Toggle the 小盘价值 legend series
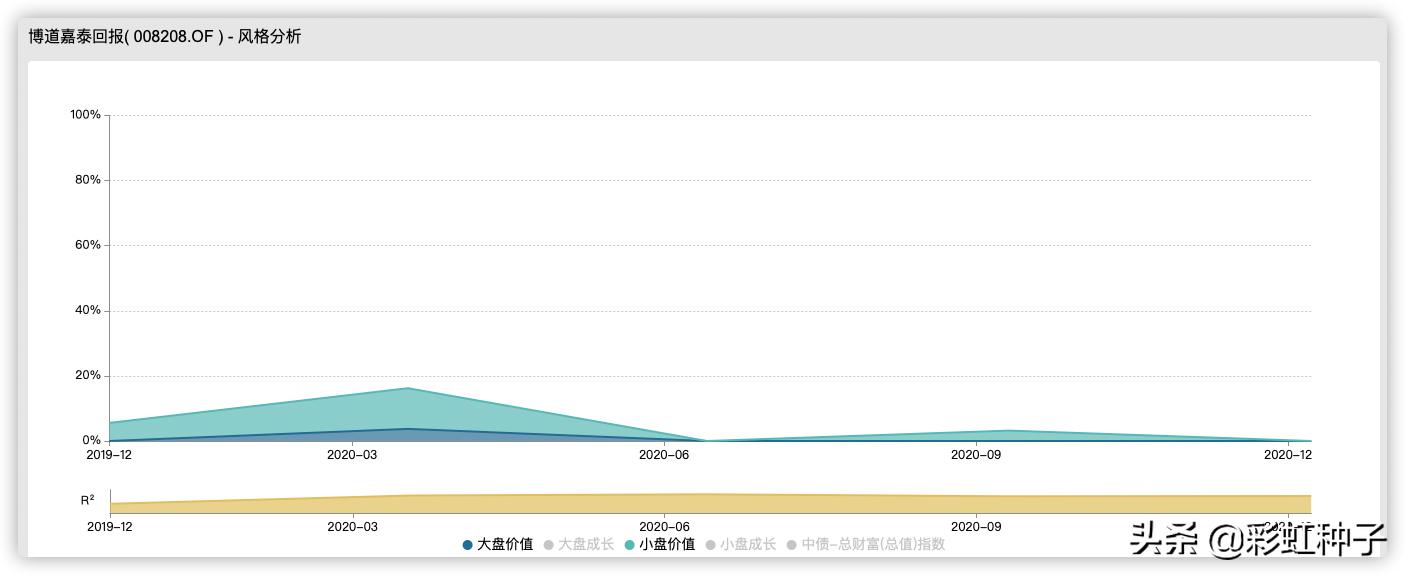1405x575 pixels. click(660, 545)
